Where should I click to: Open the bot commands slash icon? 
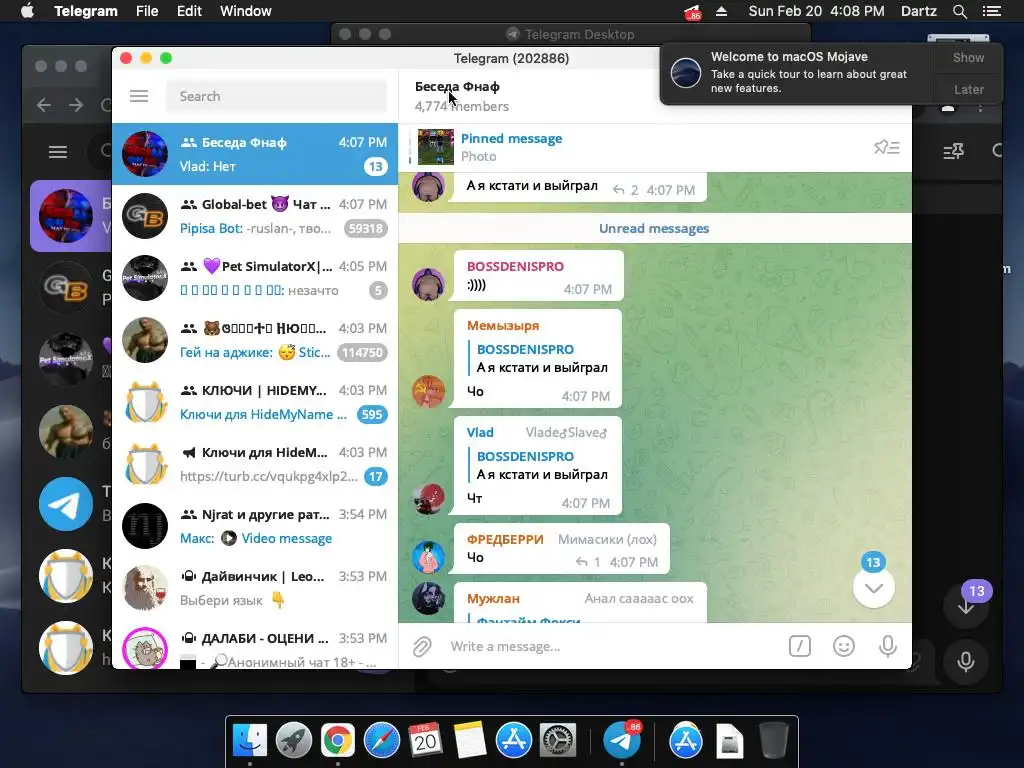click(x=800, y=647)
